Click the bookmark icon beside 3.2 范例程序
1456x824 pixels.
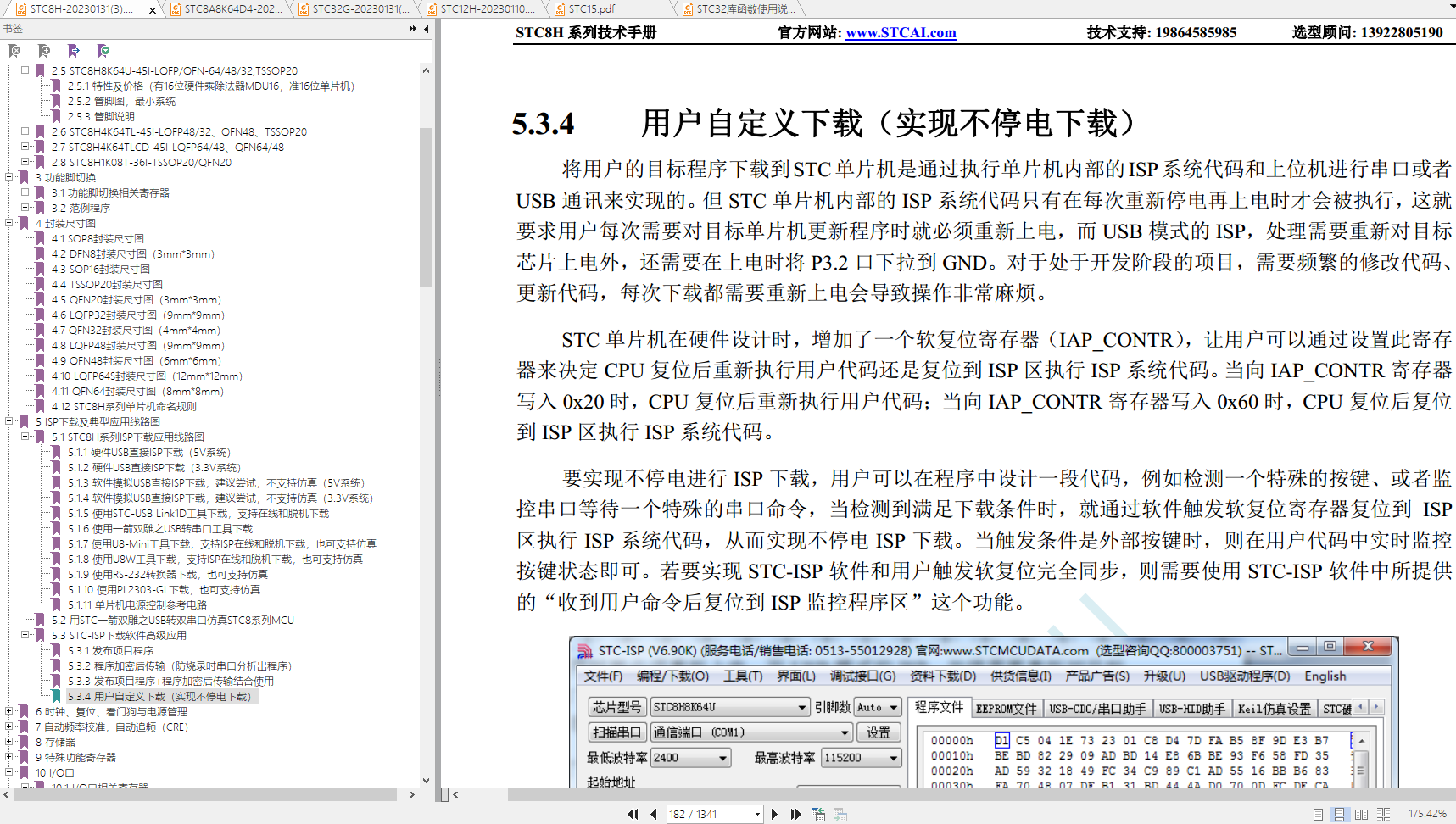40,209
